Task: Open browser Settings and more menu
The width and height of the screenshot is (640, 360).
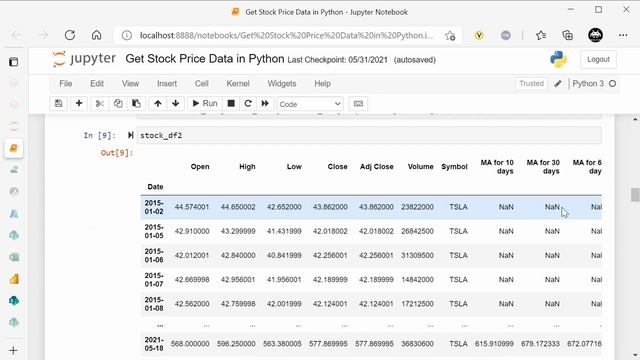Action: [x=623, y=35]
